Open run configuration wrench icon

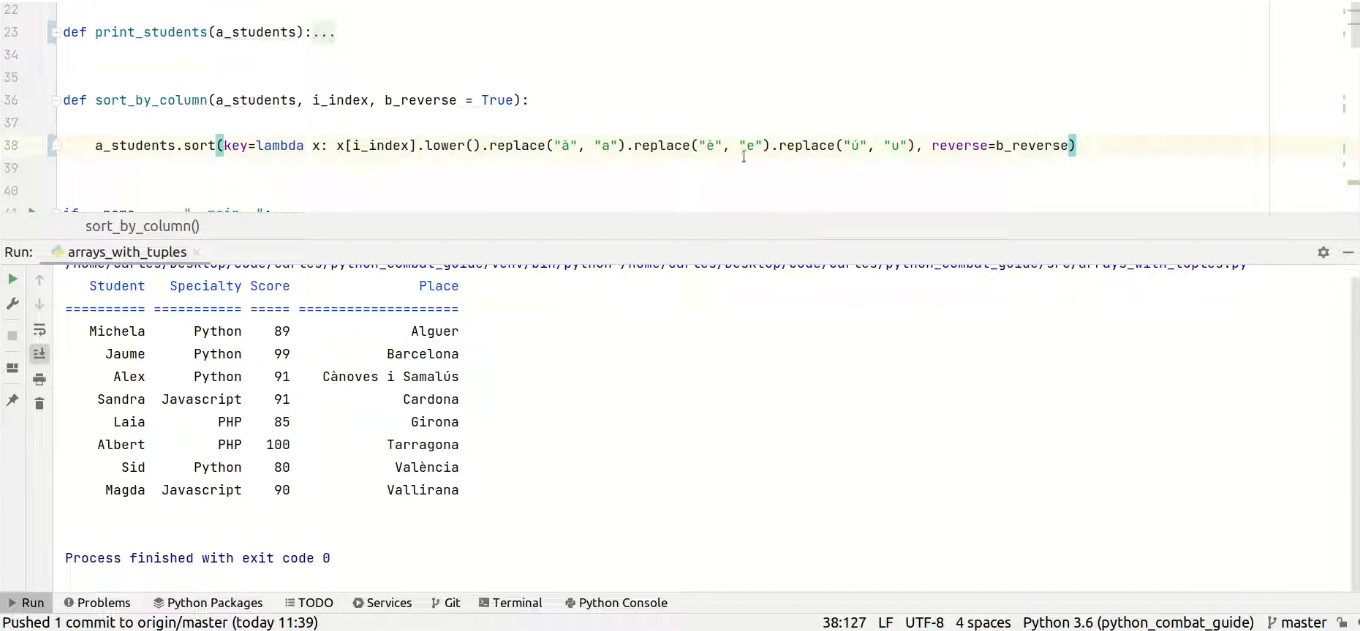click(13, 304)
